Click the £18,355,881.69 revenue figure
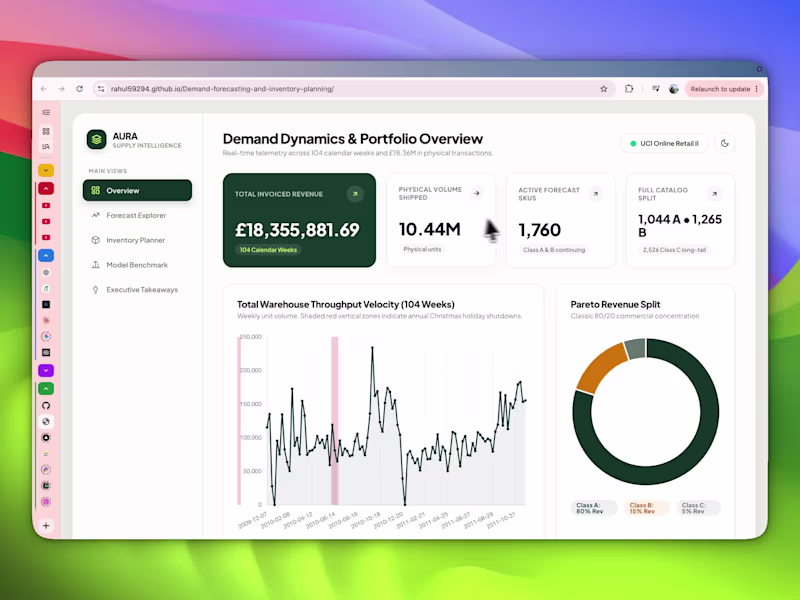 click(297, 230)
